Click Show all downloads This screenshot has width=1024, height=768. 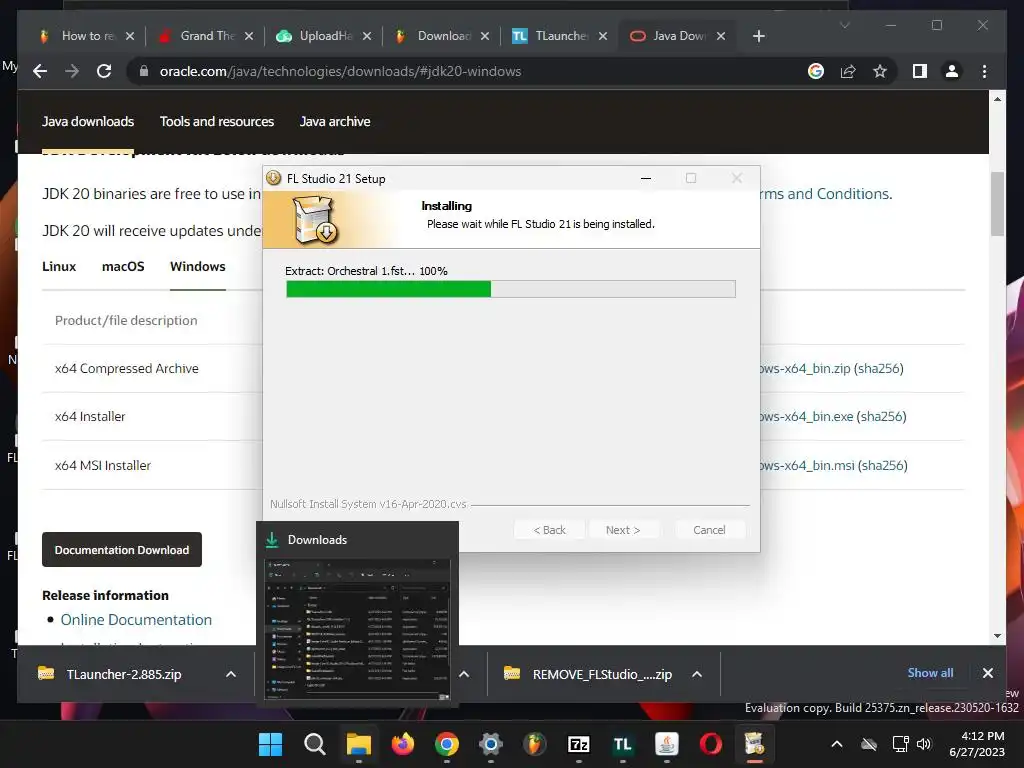pyautogui.click(x=930, y=673)
